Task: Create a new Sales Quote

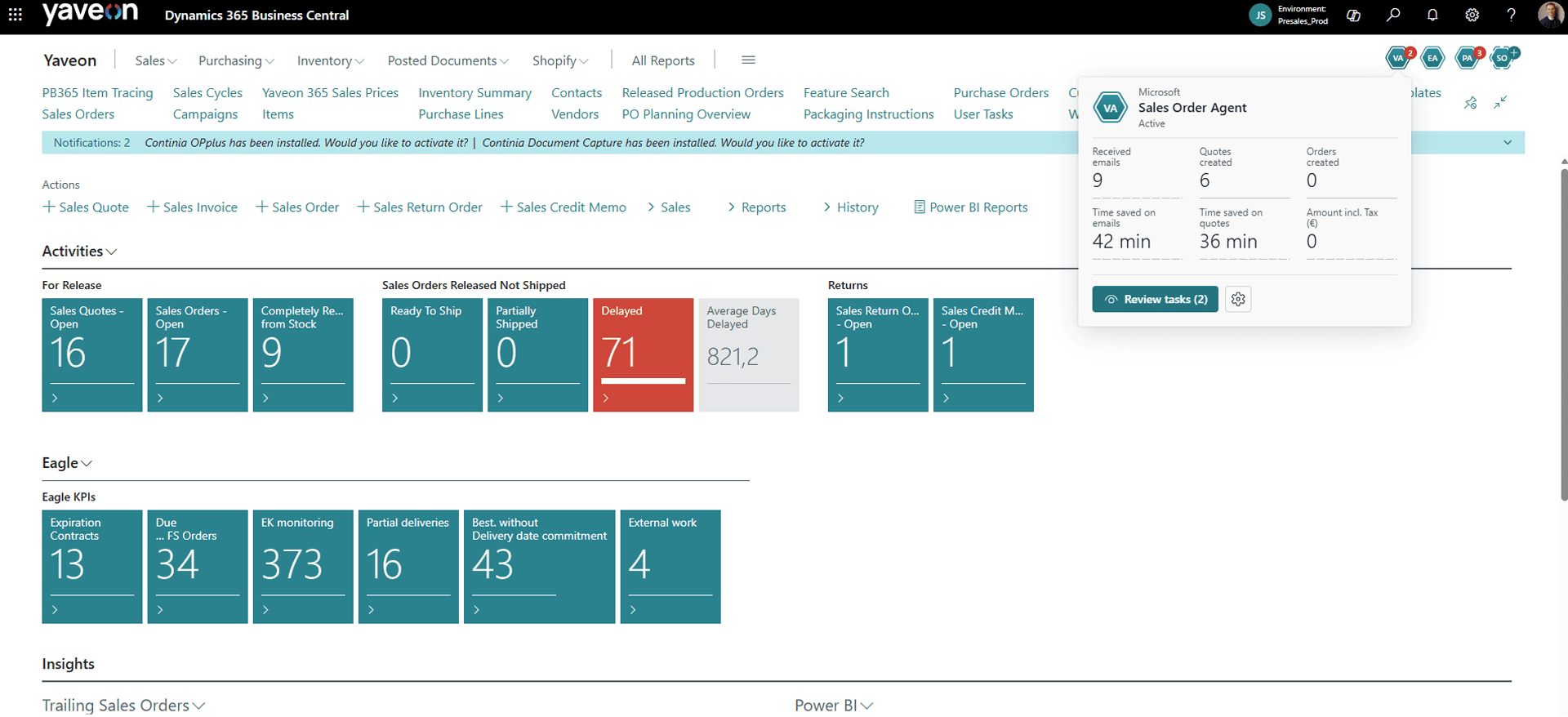Action: [x=86, y=207]
